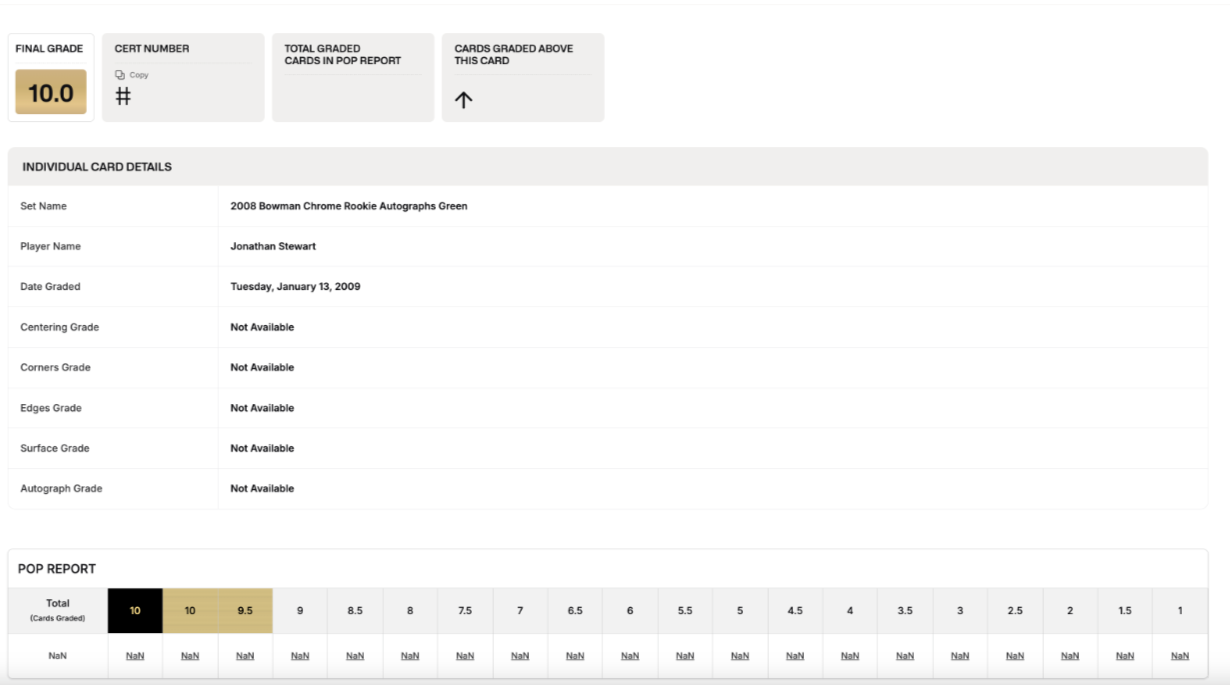Click the up arrow under Cards Graded Above

(464, 100)
